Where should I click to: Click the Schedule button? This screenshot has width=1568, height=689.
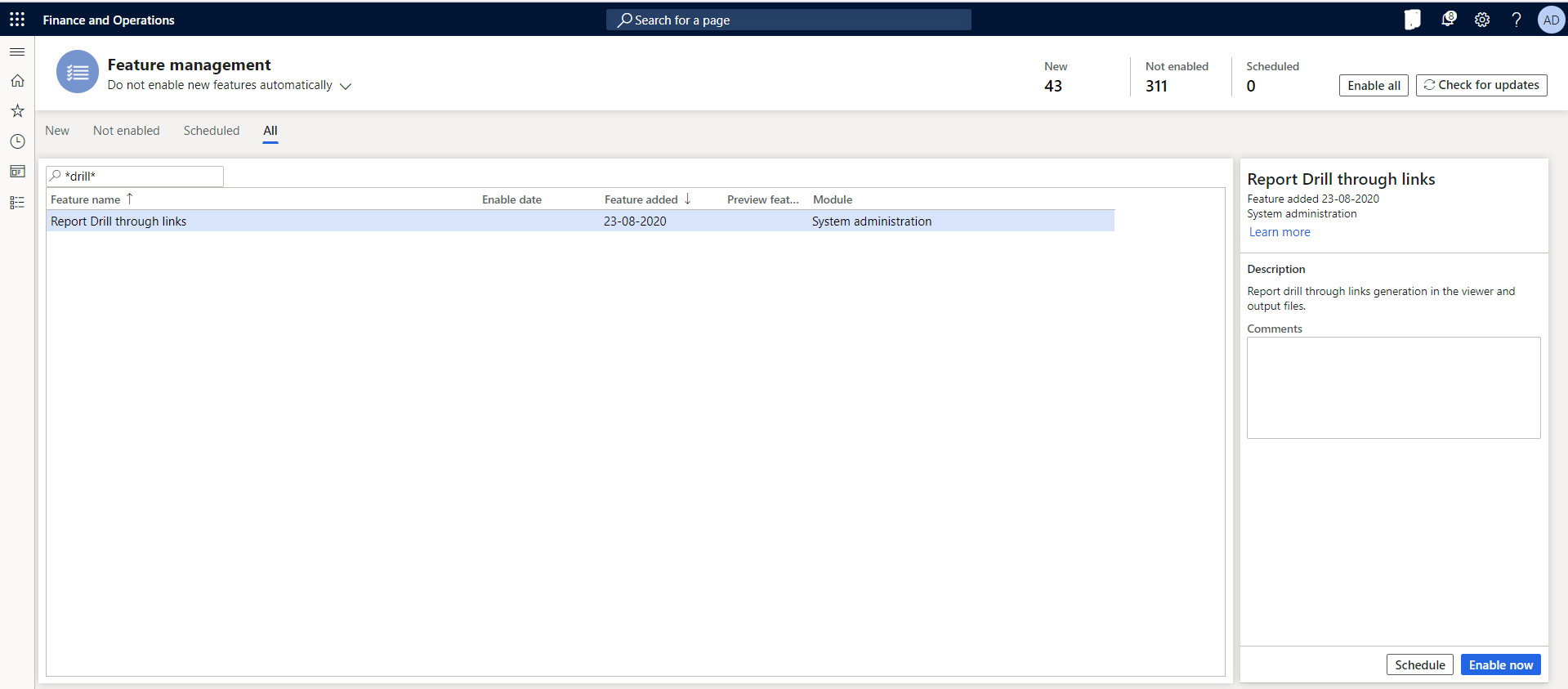(x=1420, y=664)
